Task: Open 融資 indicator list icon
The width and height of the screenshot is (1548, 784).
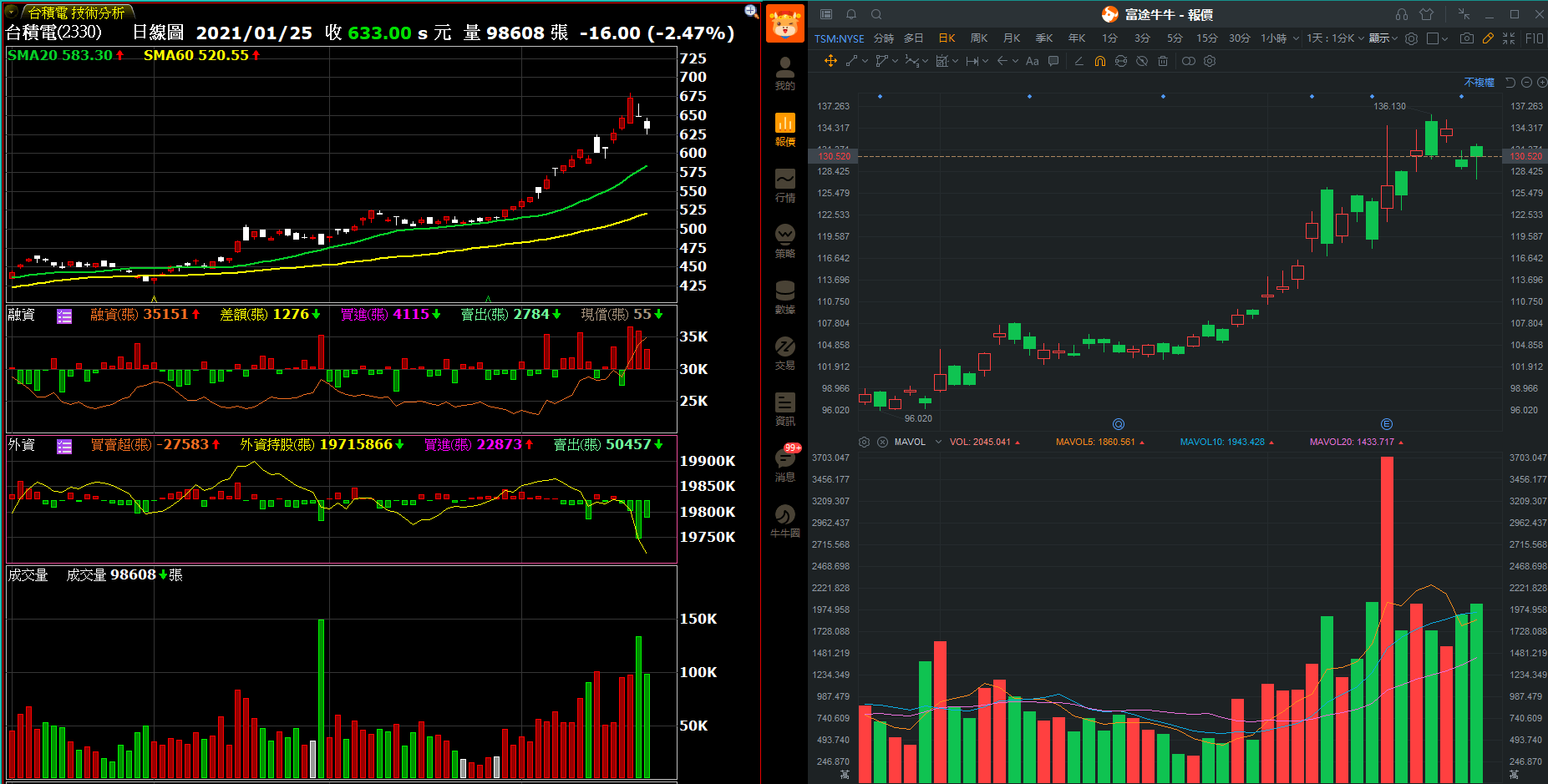Action: tap(64, 316)
